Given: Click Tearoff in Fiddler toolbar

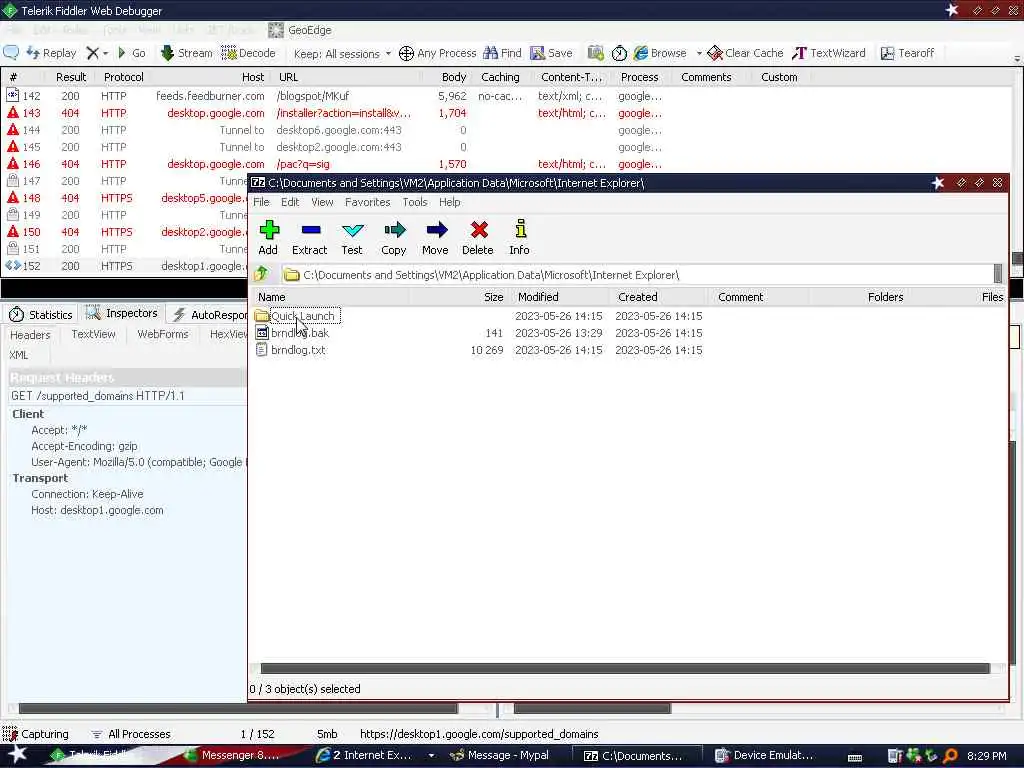Looking at the screenshot, I should click(x=907, y=54).
